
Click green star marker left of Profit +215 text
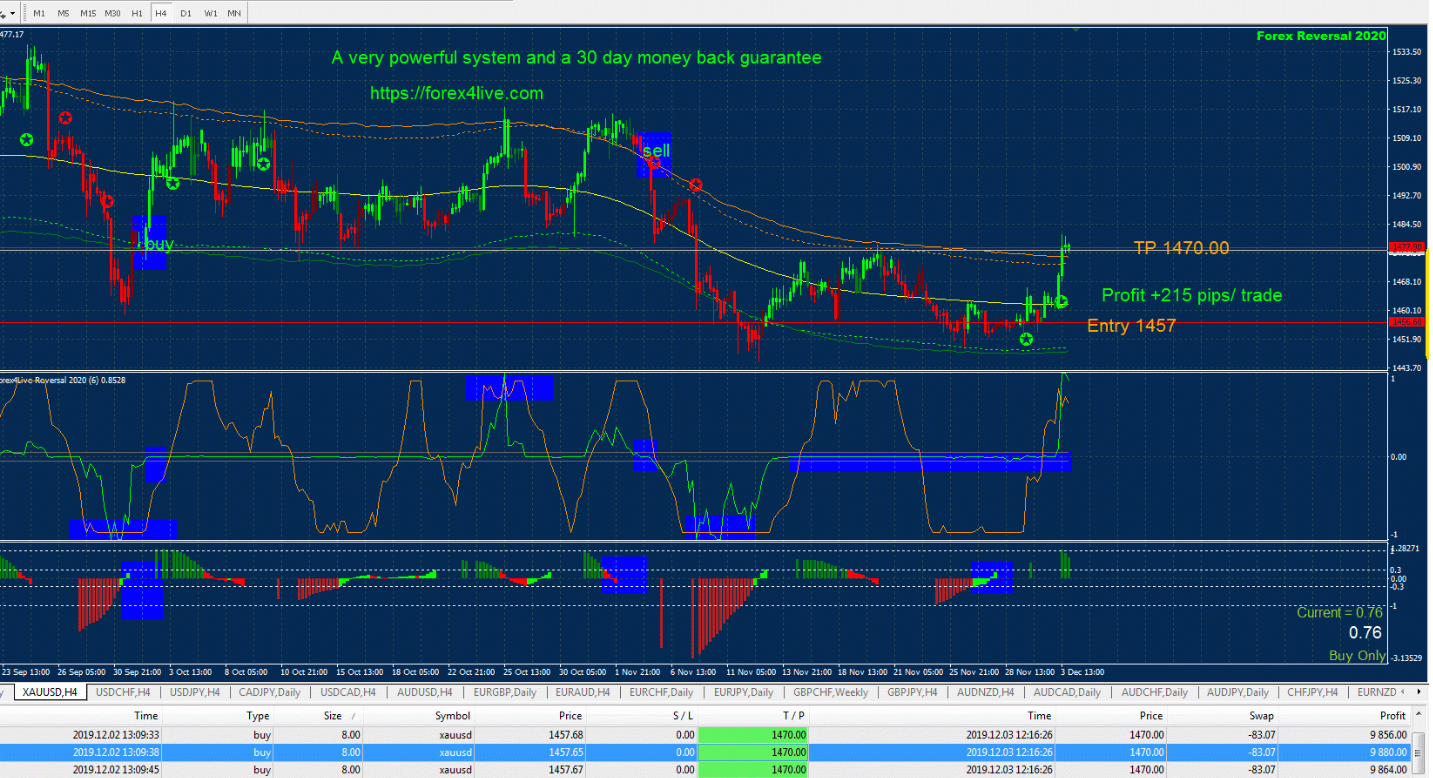[x=1061, y=301]
